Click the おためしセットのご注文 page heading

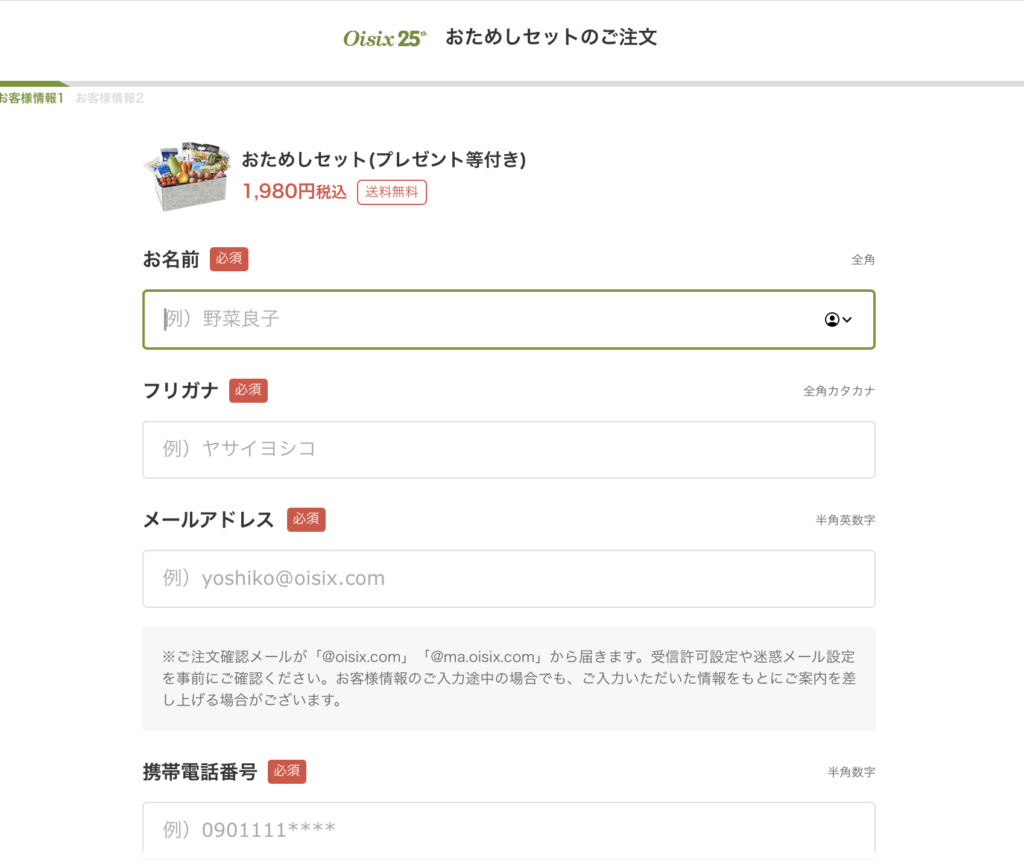(551, 38)
